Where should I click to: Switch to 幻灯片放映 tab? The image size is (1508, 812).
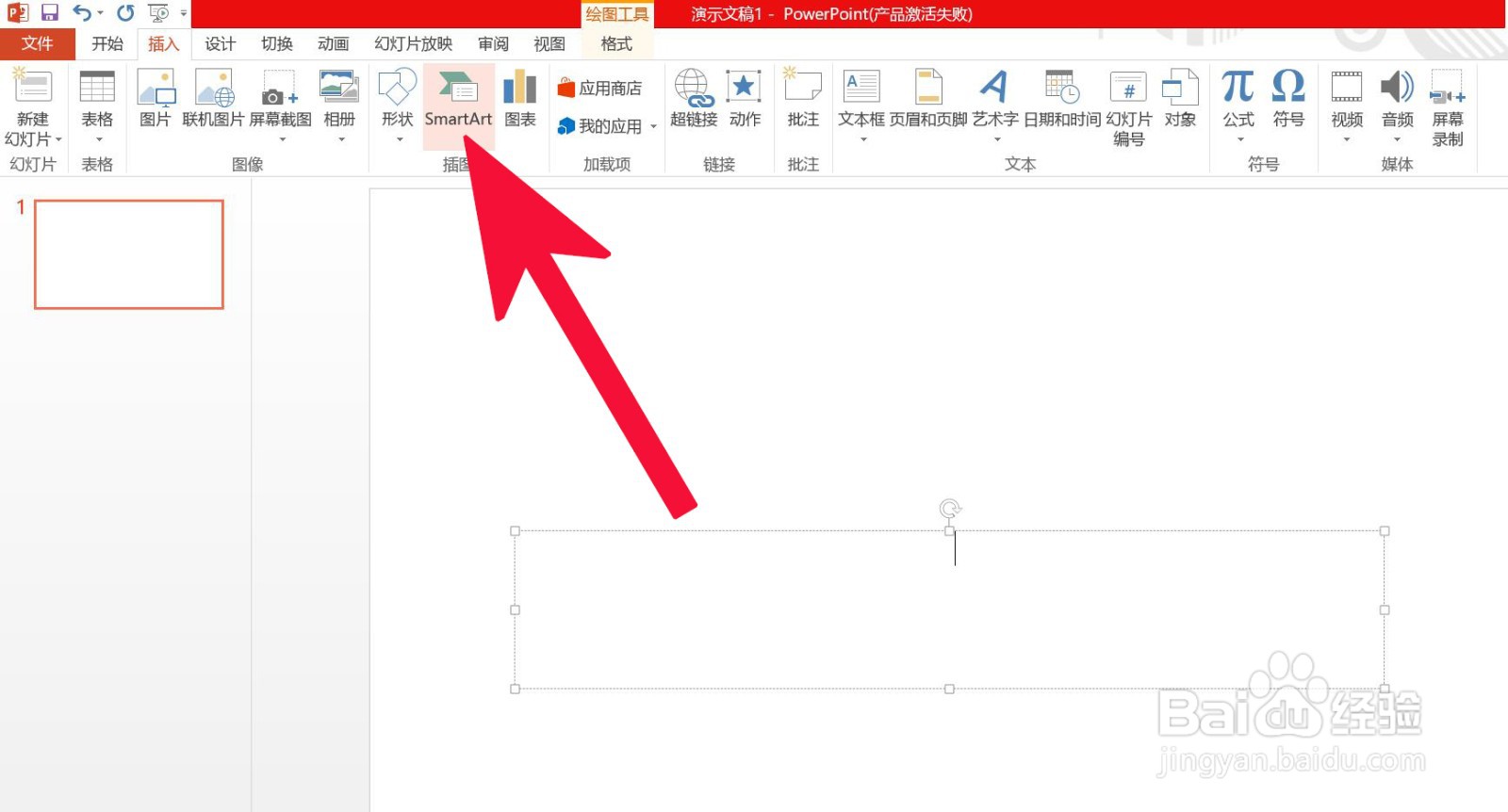click(414, 43)
